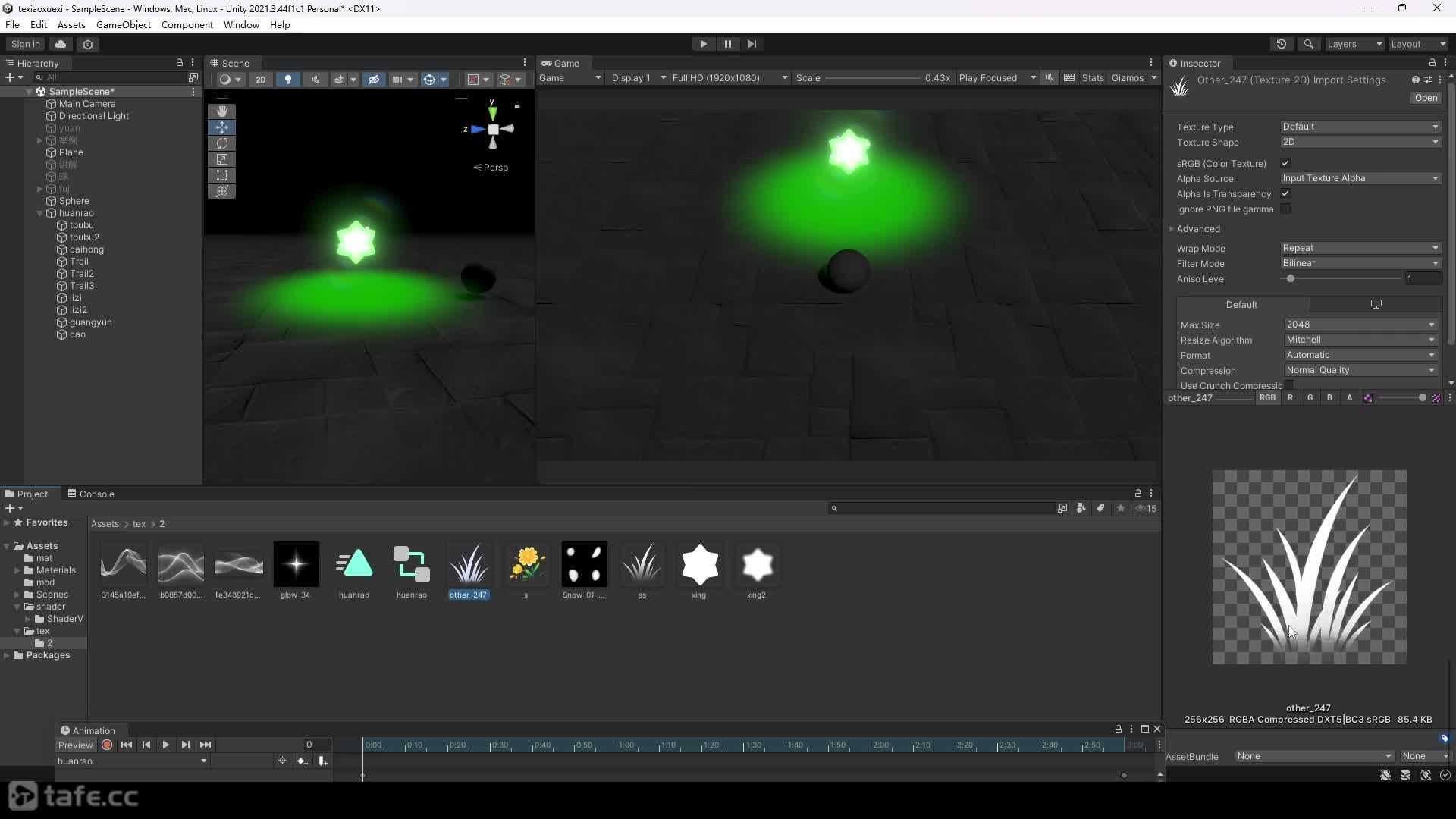This screenshot has height=819, width=1456.
Task: Click the Pause button in main toolbar
Action: click(x=727, y=44)
